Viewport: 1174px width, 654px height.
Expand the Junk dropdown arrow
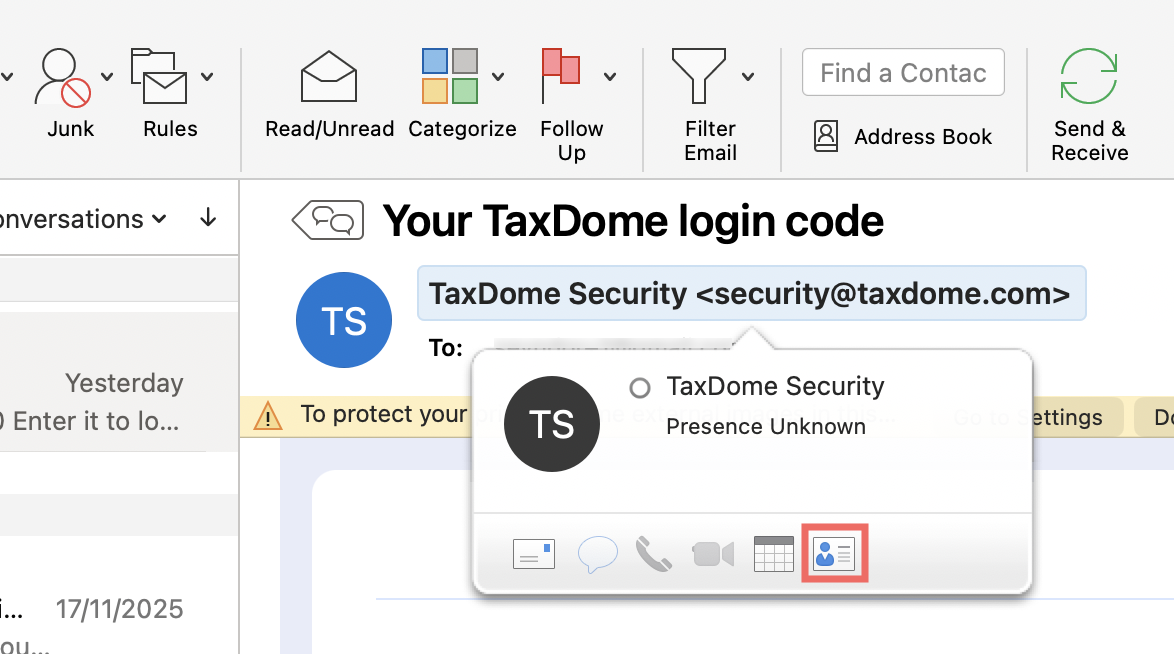point(107,77)
